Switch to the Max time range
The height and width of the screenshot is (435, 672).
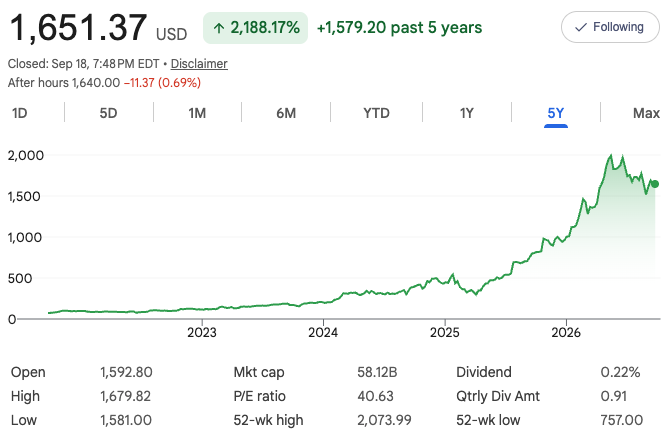646,113
